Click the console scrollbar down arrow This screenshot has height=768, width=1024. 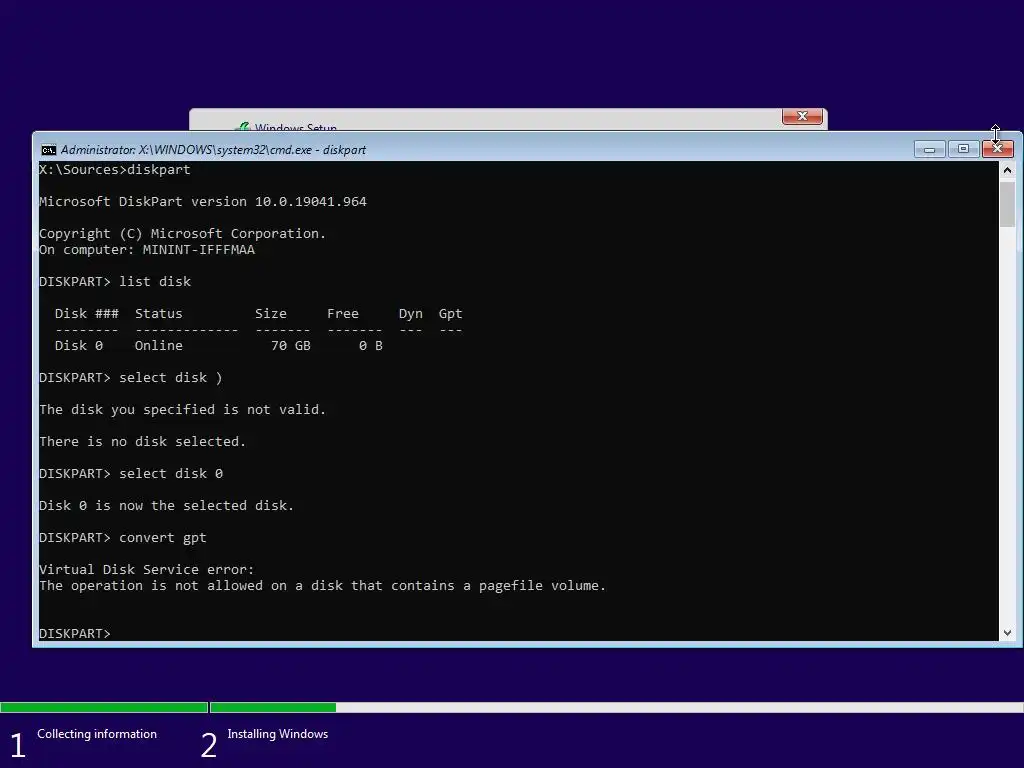point(1007,632)
